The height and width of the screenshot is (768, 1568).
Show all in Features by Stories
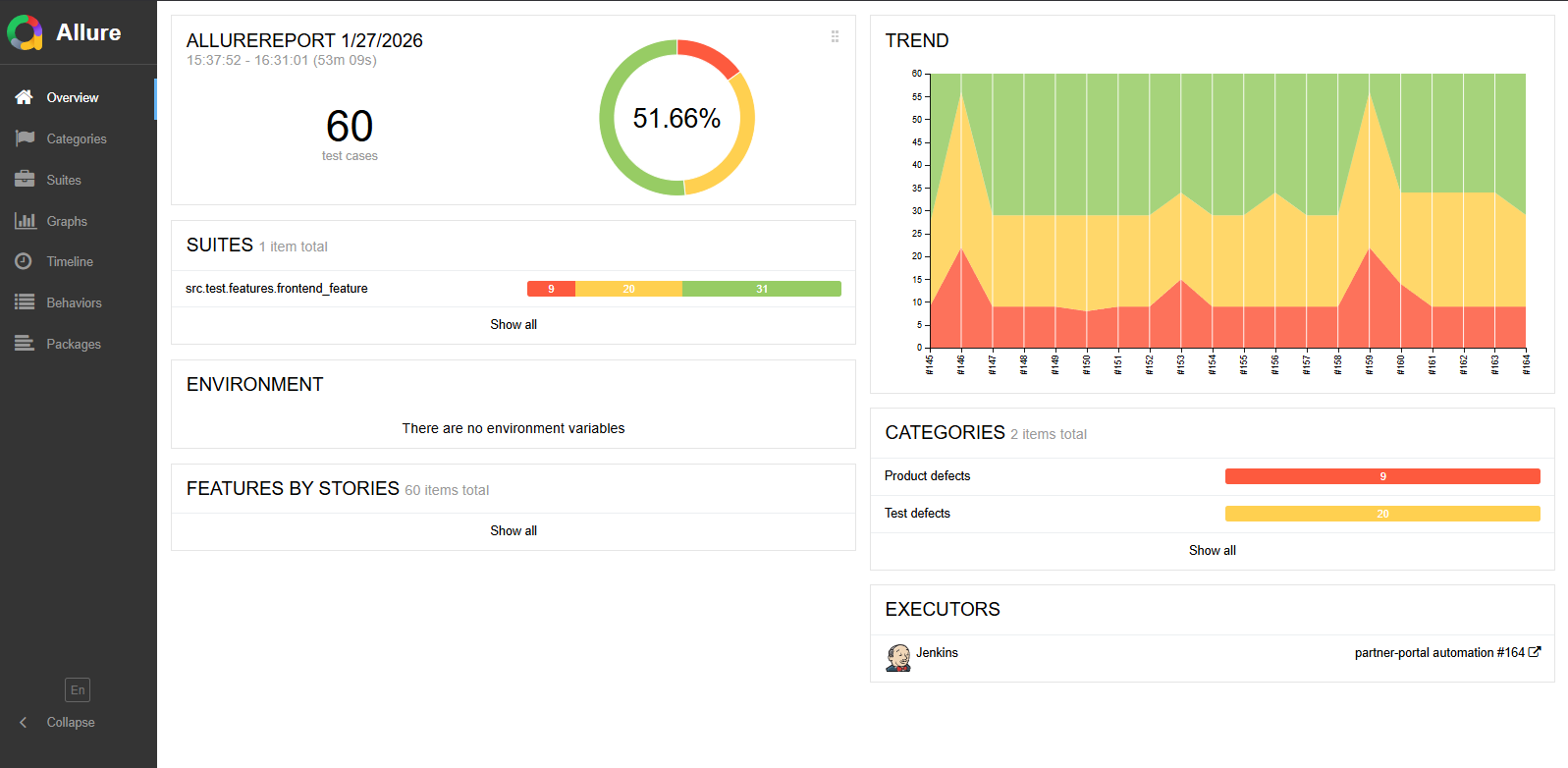[x=514, y=531]
